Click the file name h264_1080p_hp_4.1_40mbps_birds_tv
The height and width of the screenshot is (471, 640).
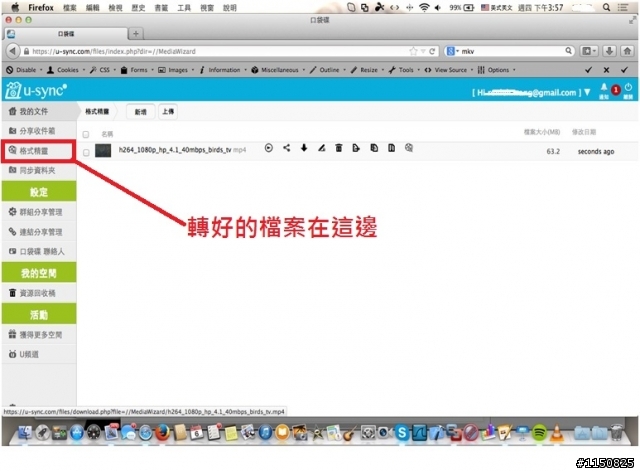tap(175, 150)
